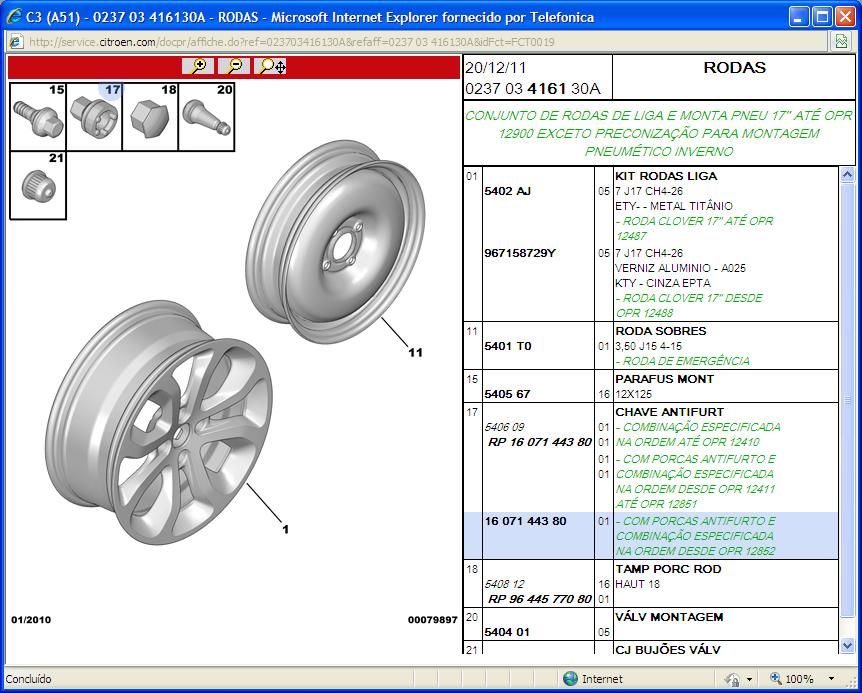Open thumbnail 18 nut cap image
Screen dimensions: 862x693
(150, 117)
